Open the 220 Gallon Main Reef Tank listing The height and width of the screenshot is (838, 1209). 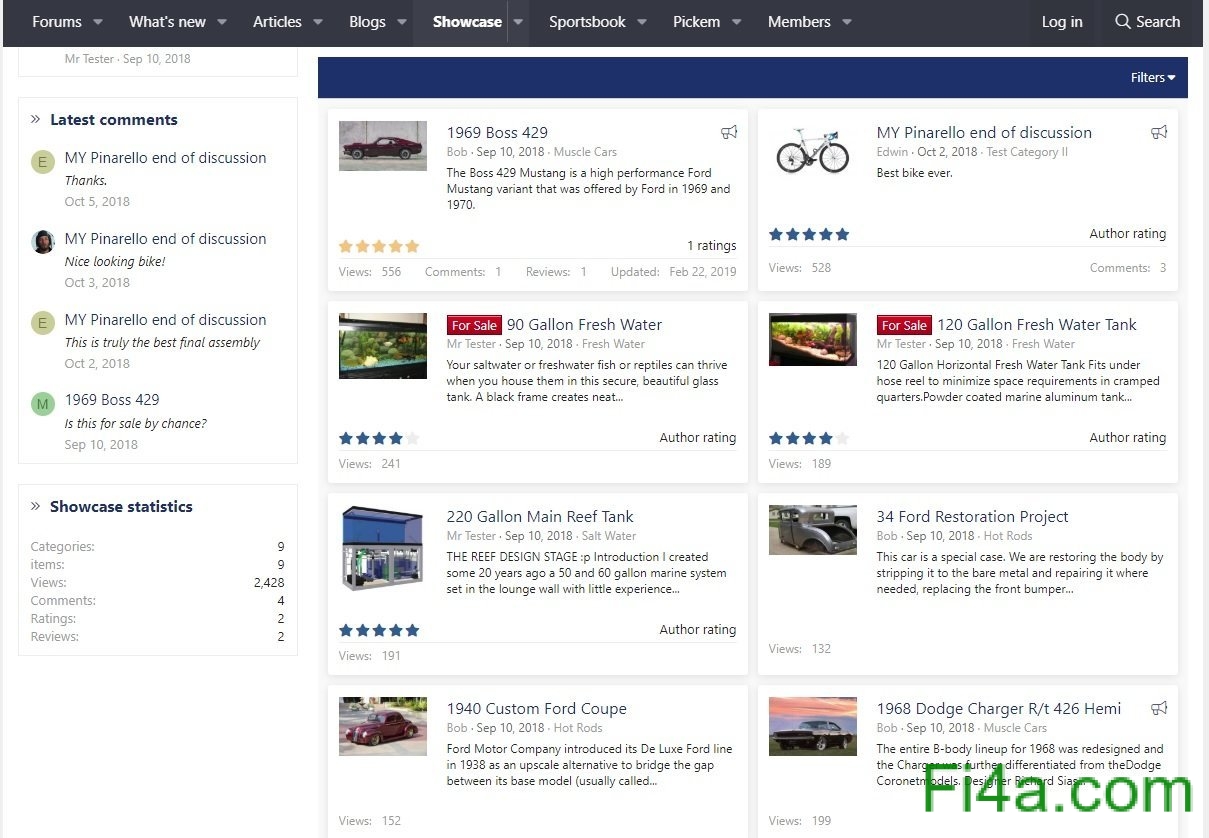pos(540,516)
